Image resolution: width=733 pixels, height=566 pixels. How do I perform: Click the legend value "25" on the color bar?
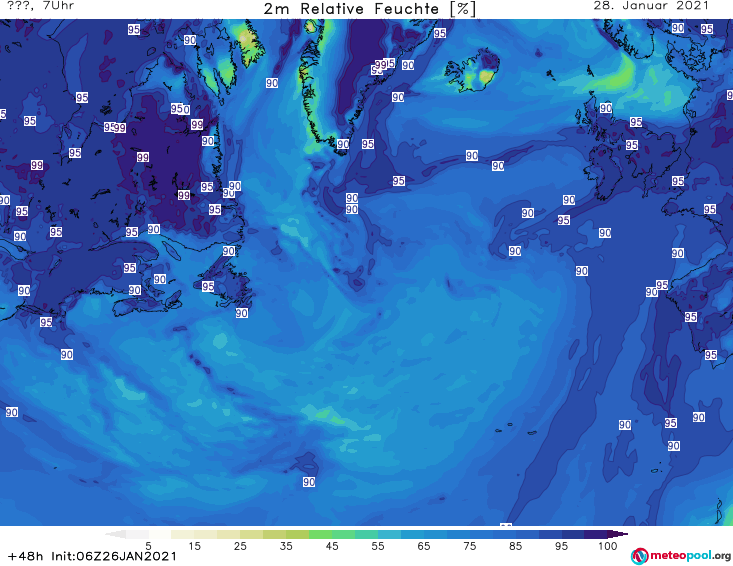click(240, 546)
